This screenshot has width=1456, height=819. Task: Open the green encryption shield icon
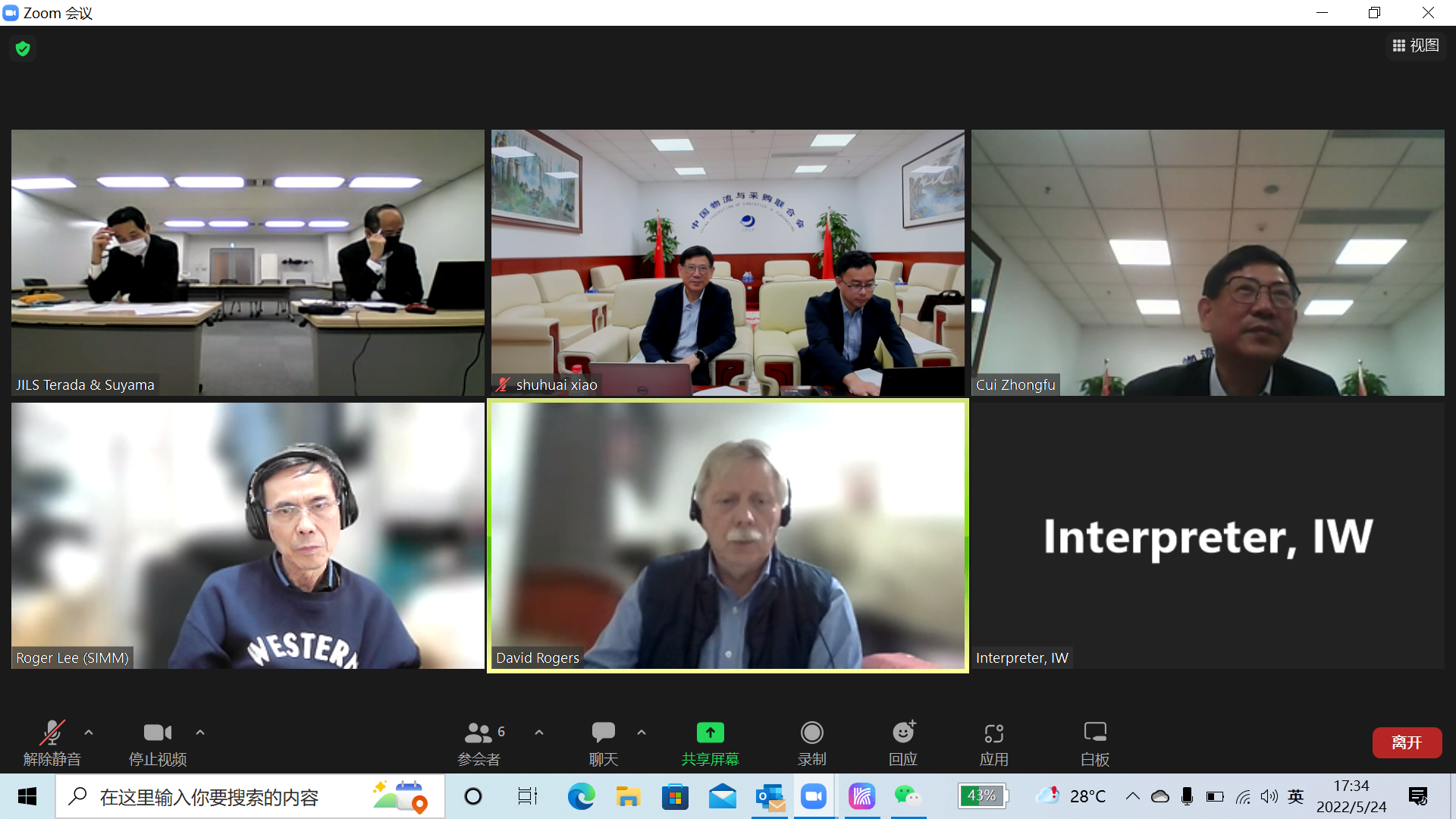click(x=23, y=49)
